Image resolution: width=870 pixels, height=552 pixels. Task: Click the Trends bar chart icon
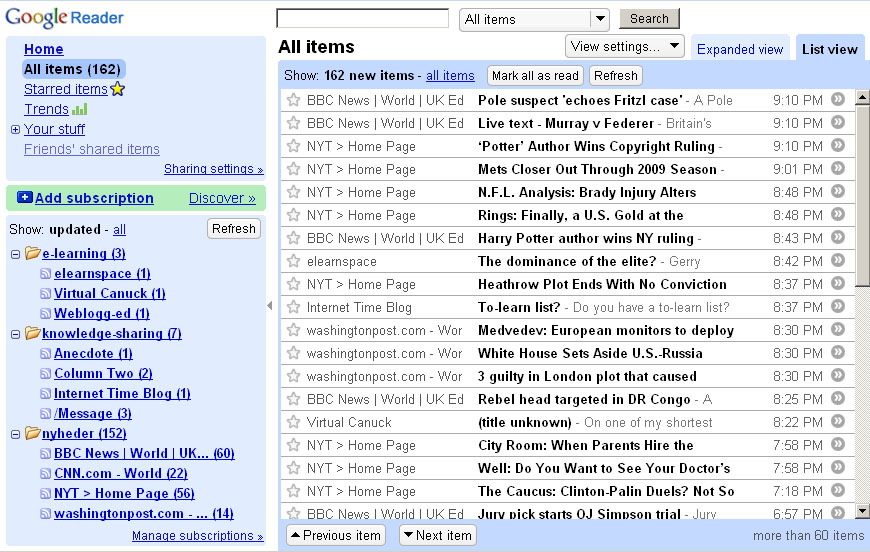[x=80, y=109]
